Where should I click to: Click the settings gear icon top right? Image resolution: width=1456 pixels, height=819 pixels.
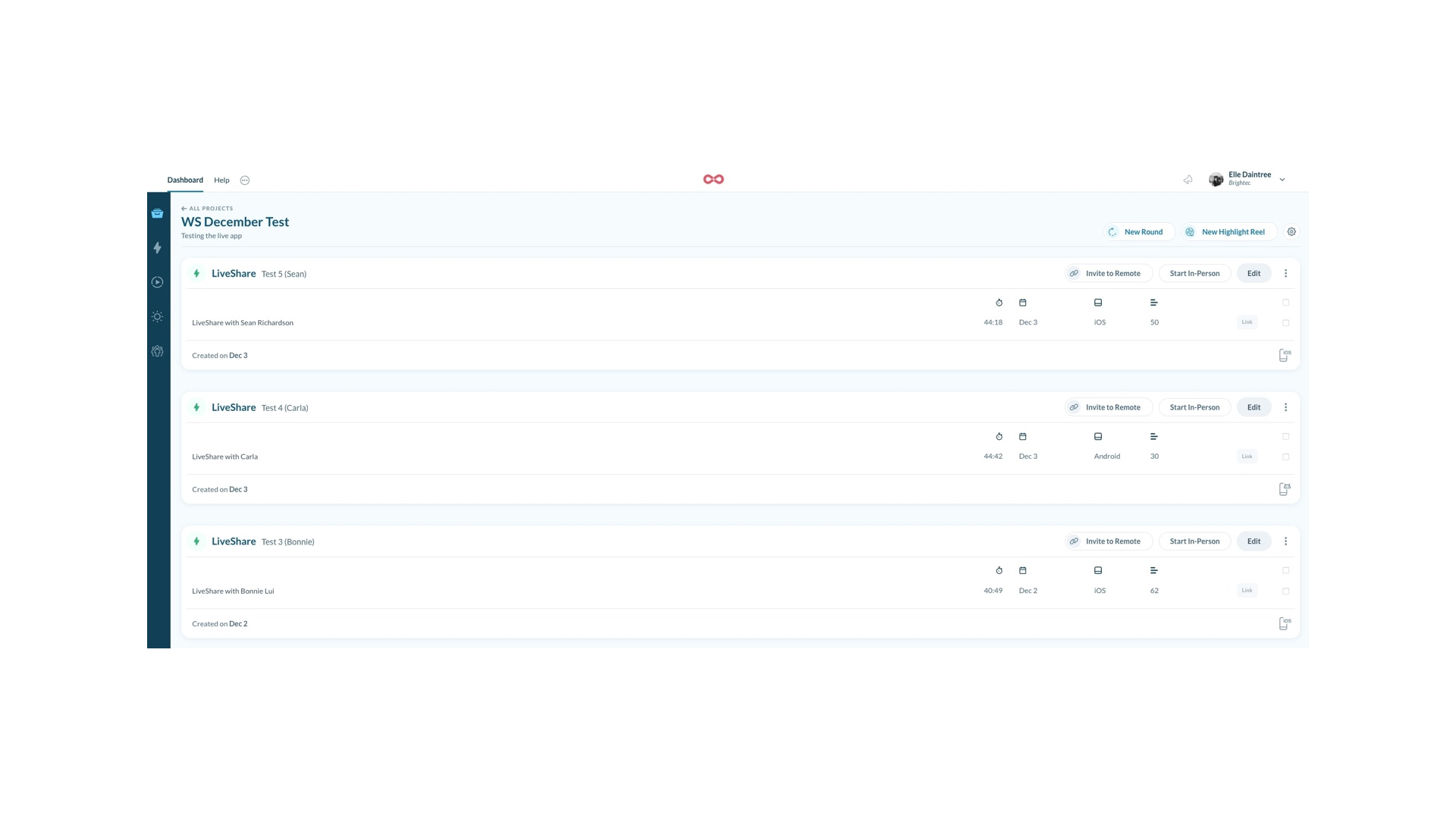(1291, 231)
